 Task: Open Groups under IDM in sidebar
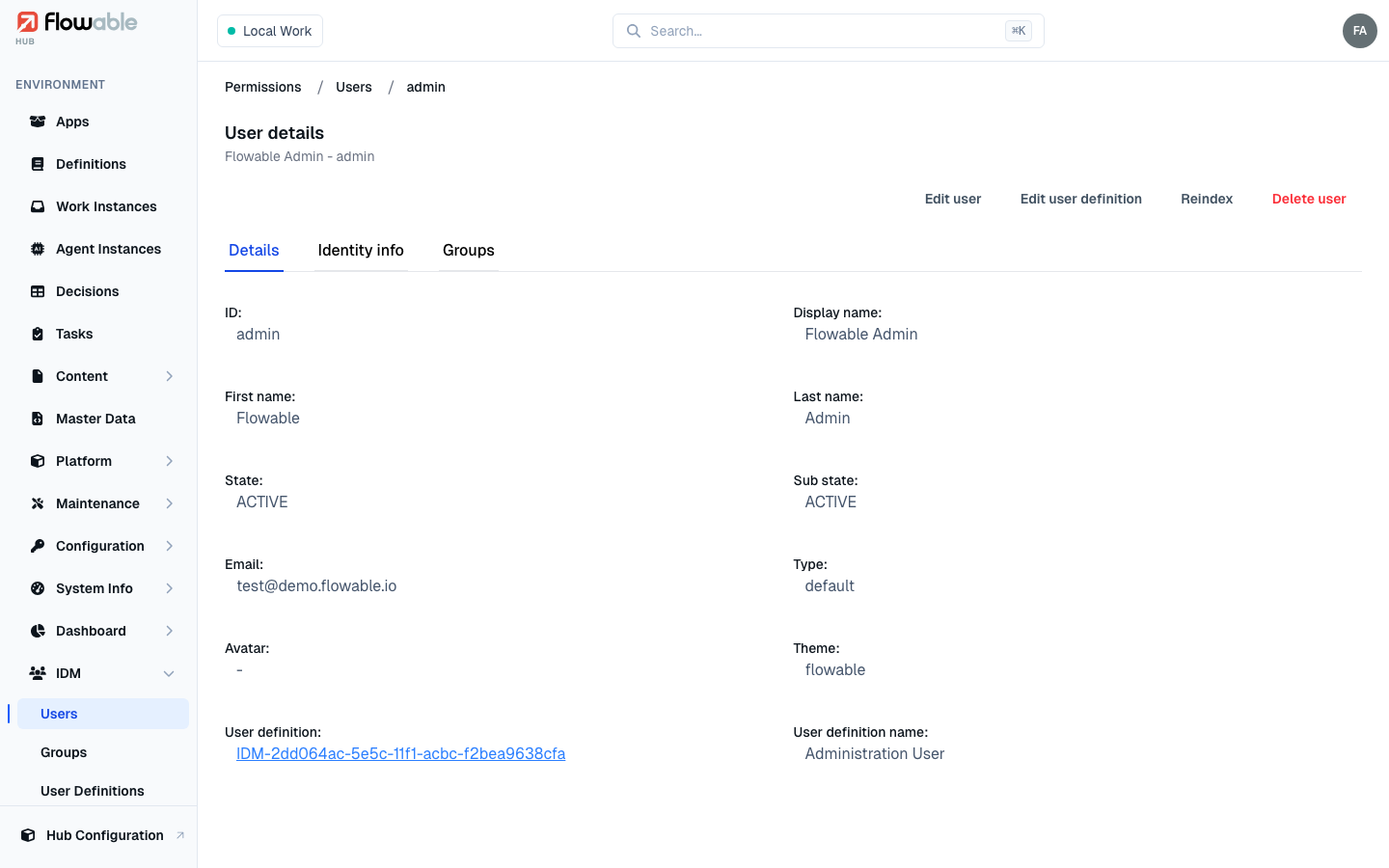tap(103, 752)
